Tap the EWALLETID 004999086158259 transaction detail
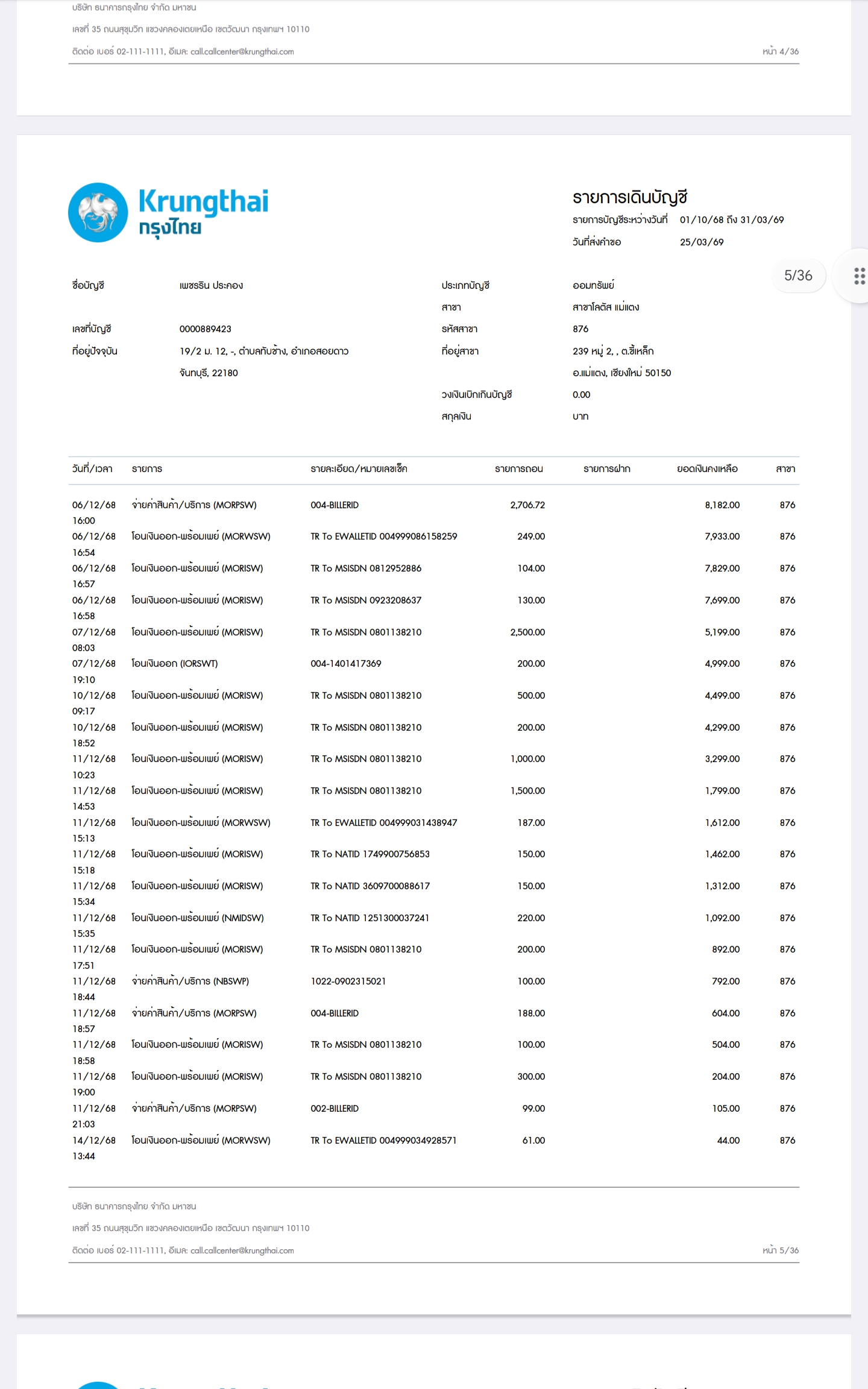 [383, 537]
